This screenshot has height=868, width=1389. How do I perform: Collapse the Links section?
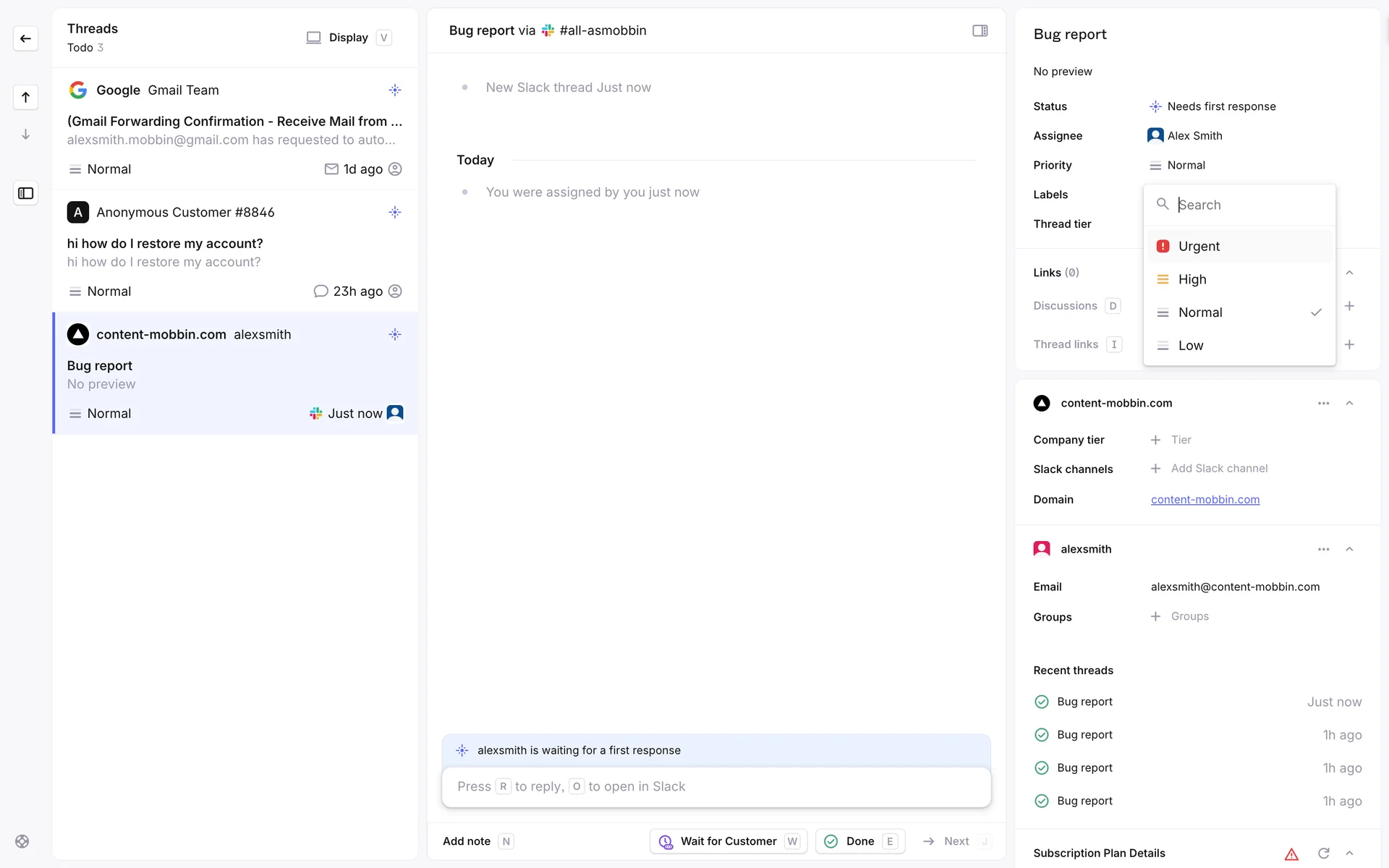[x=1349, y=273]
